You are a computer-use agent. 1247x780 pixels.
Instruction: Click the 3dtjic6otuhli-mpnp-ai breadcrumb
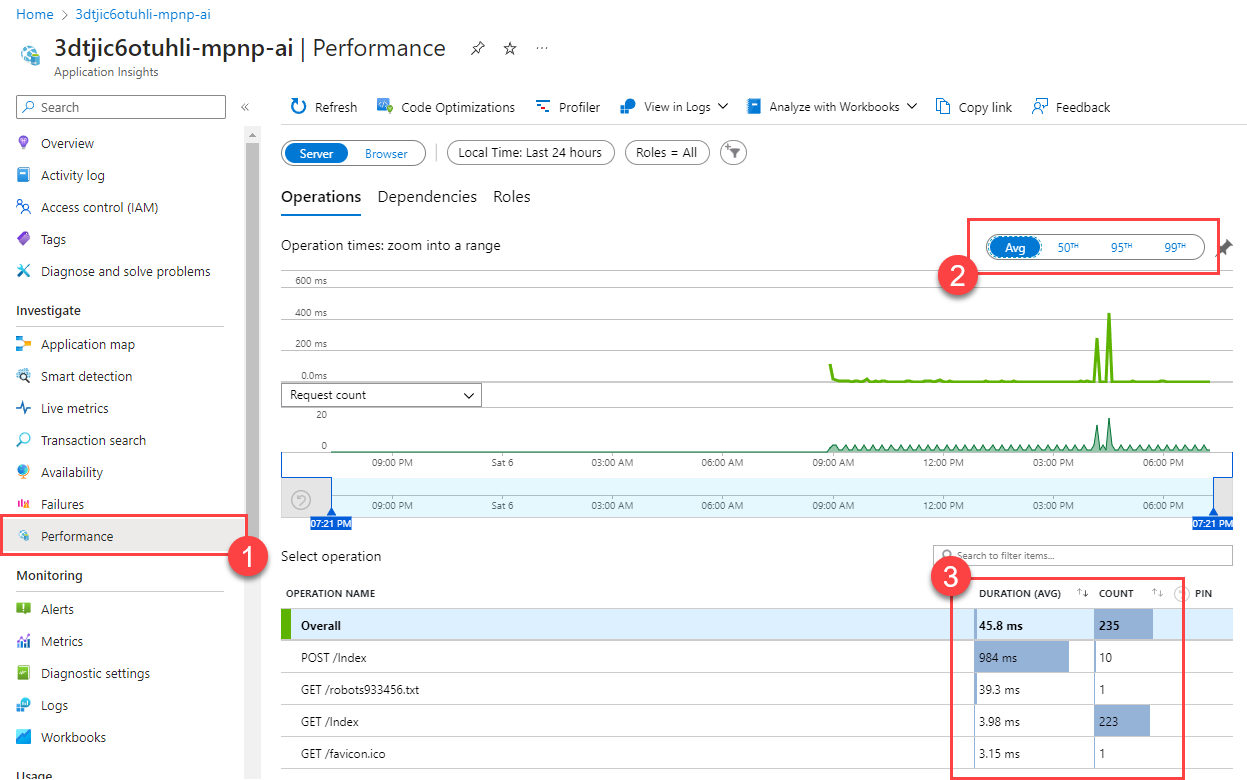tap(143, 15)
